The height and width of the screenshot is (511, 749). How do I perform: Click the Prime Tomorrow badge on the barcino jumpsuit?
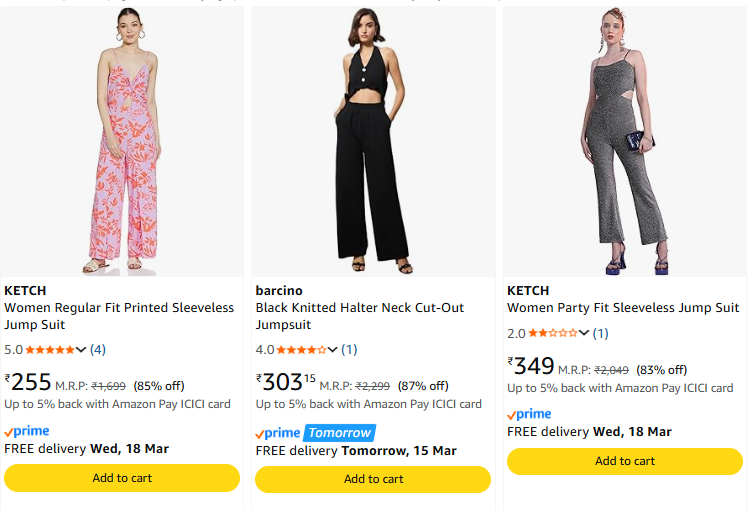314,433
